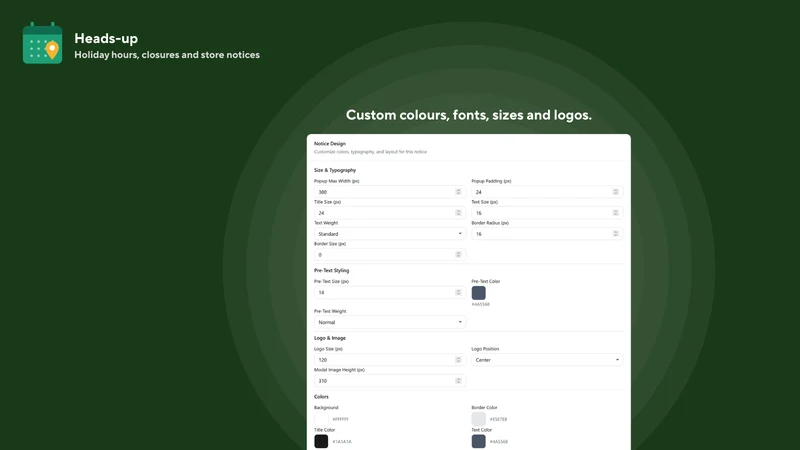Focus the Logo Size input showing 120
This screenshot has width=800, height=450.
pos(390,360)
